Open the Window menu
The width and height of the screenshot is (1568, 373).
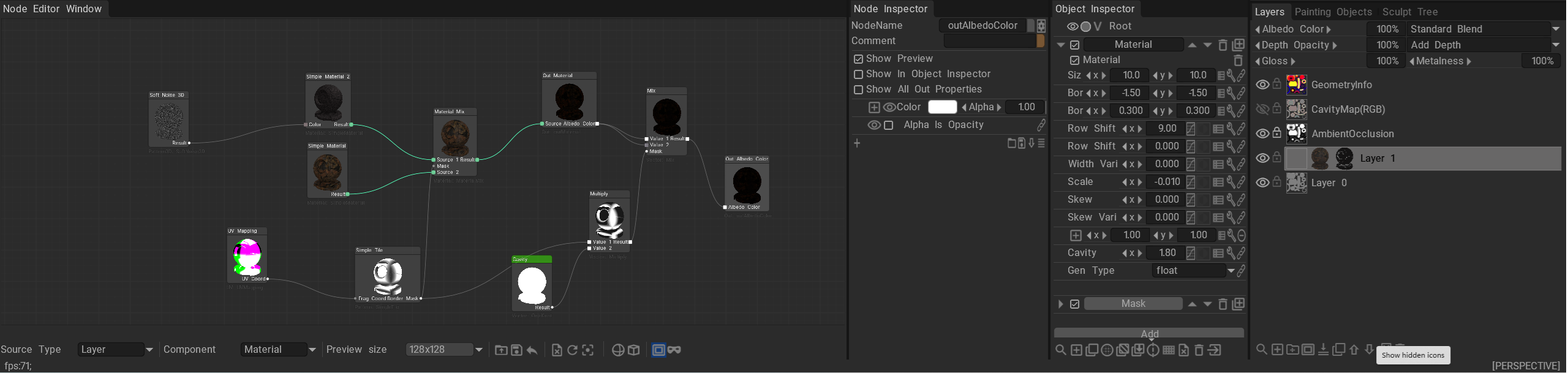click(x=84, y=9)
